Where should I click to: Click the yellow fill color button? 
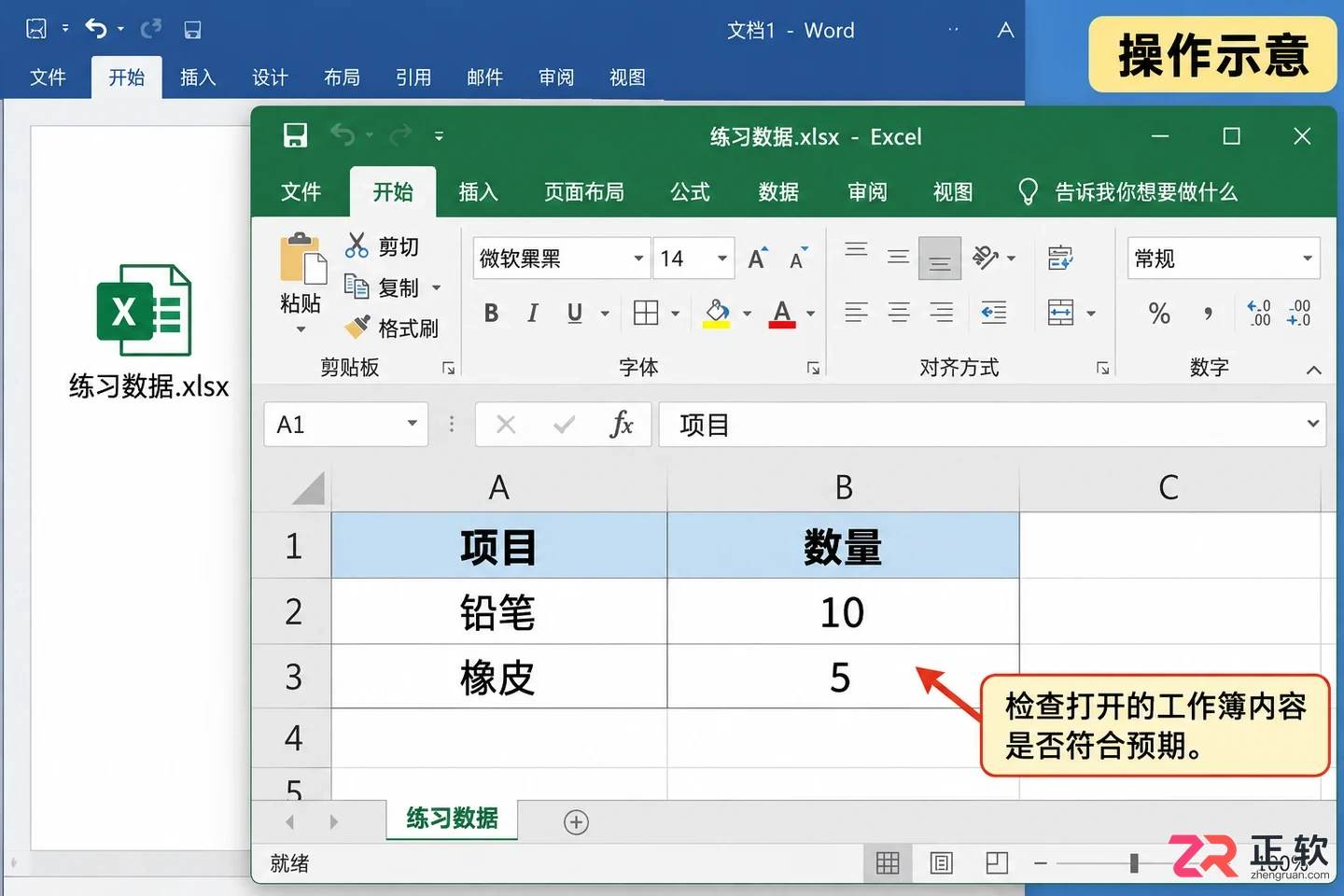point(717,314)
